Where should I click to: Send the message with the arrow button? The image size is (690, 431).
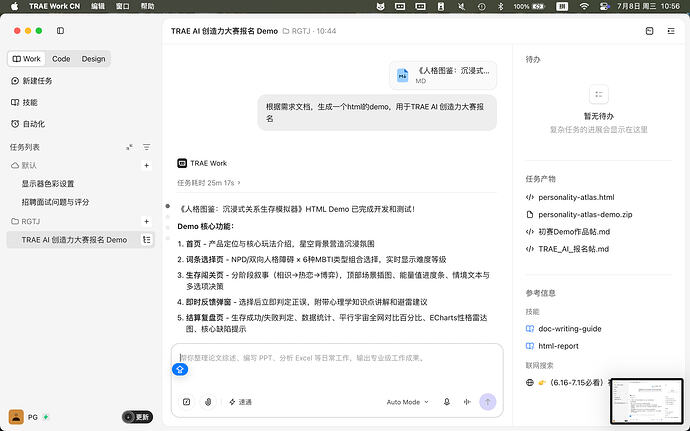click(488, 402)
